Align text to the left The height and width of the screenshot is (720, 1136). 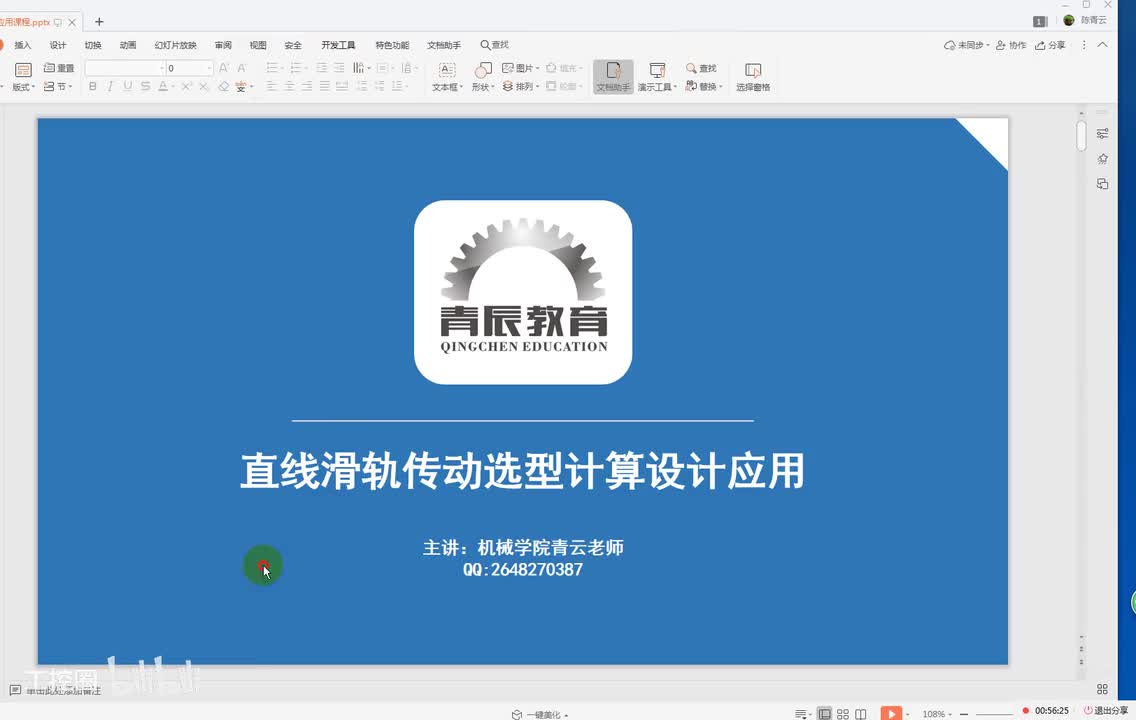pyautogui.click(x=272, y=86)
